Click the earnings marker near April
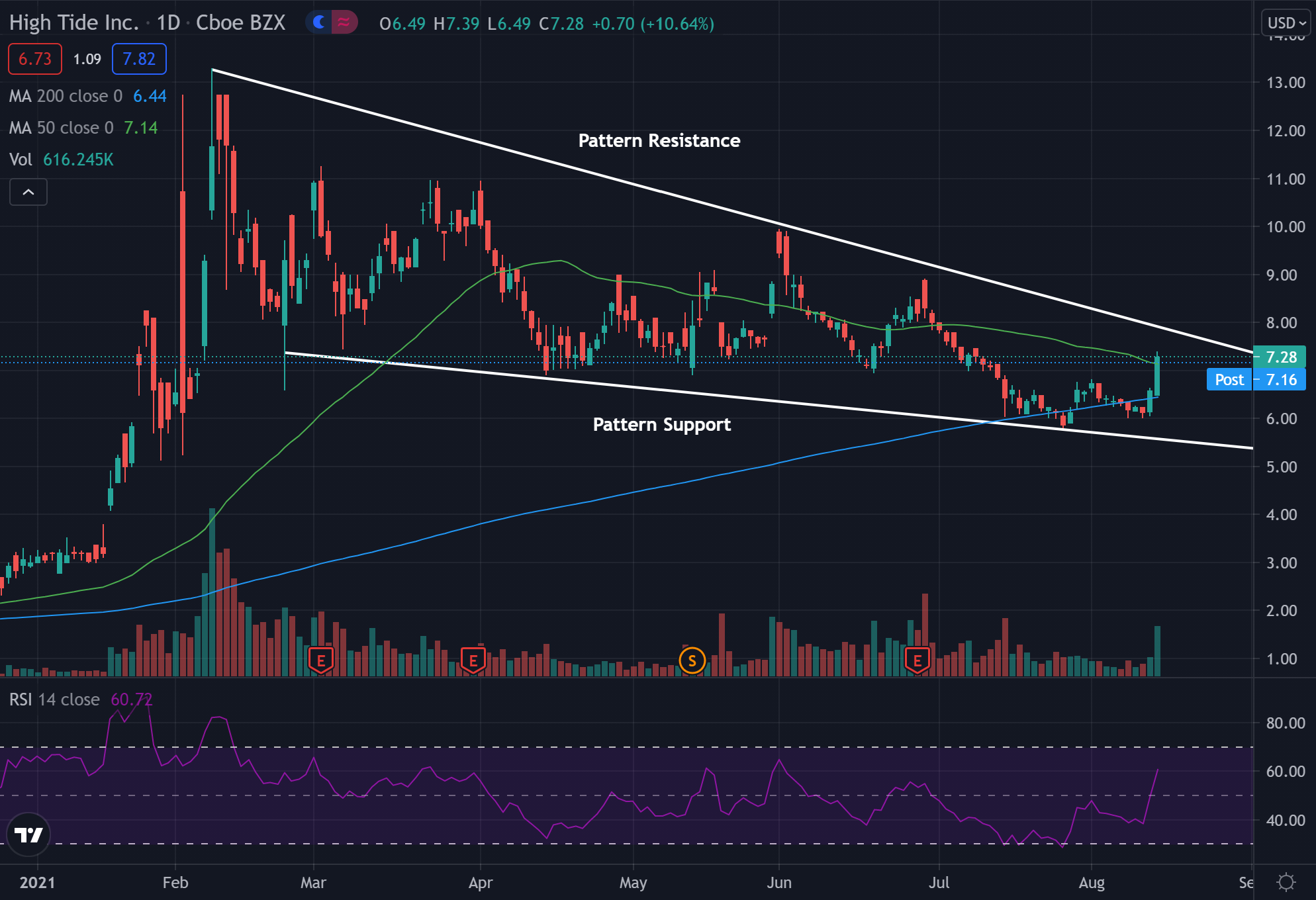The width and height of the screenshot is (1316, 900). [x=473, y=660]
